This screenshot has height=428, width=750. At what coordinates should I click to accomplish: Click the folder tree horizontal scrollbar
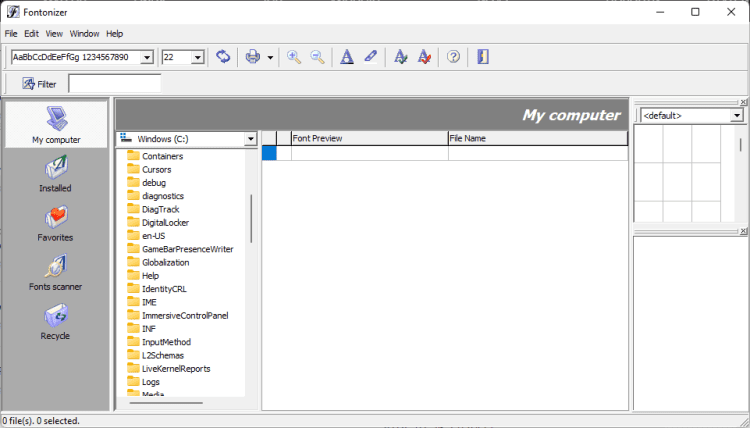[166, 403]
